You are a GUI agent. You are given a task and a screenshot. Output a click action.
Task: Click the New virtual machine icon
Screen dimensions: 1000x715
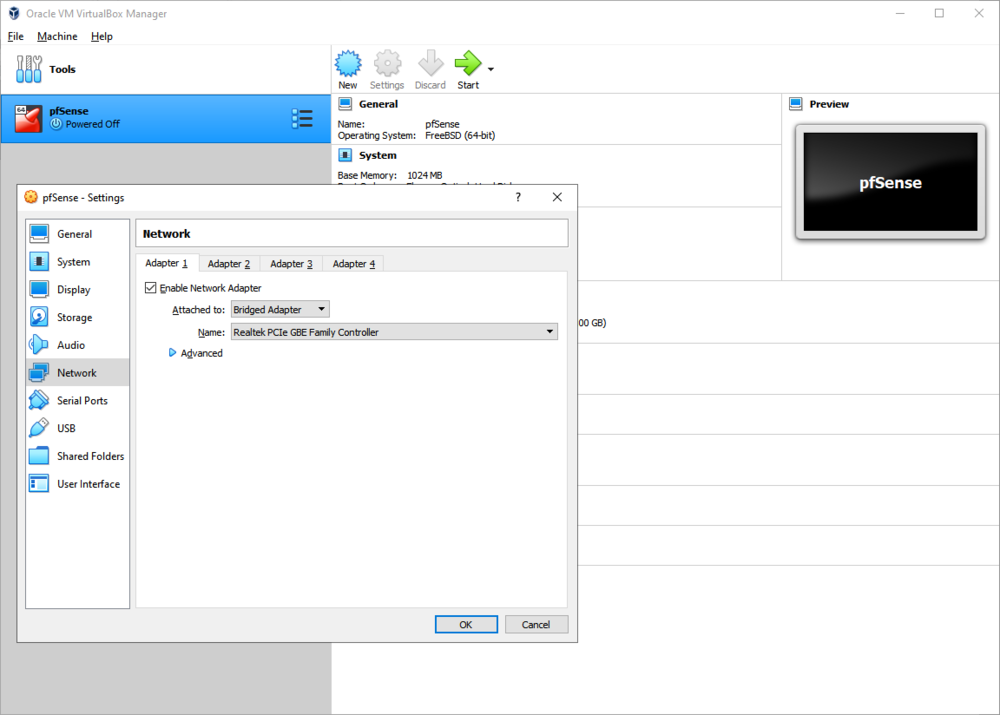click(347, 63)
